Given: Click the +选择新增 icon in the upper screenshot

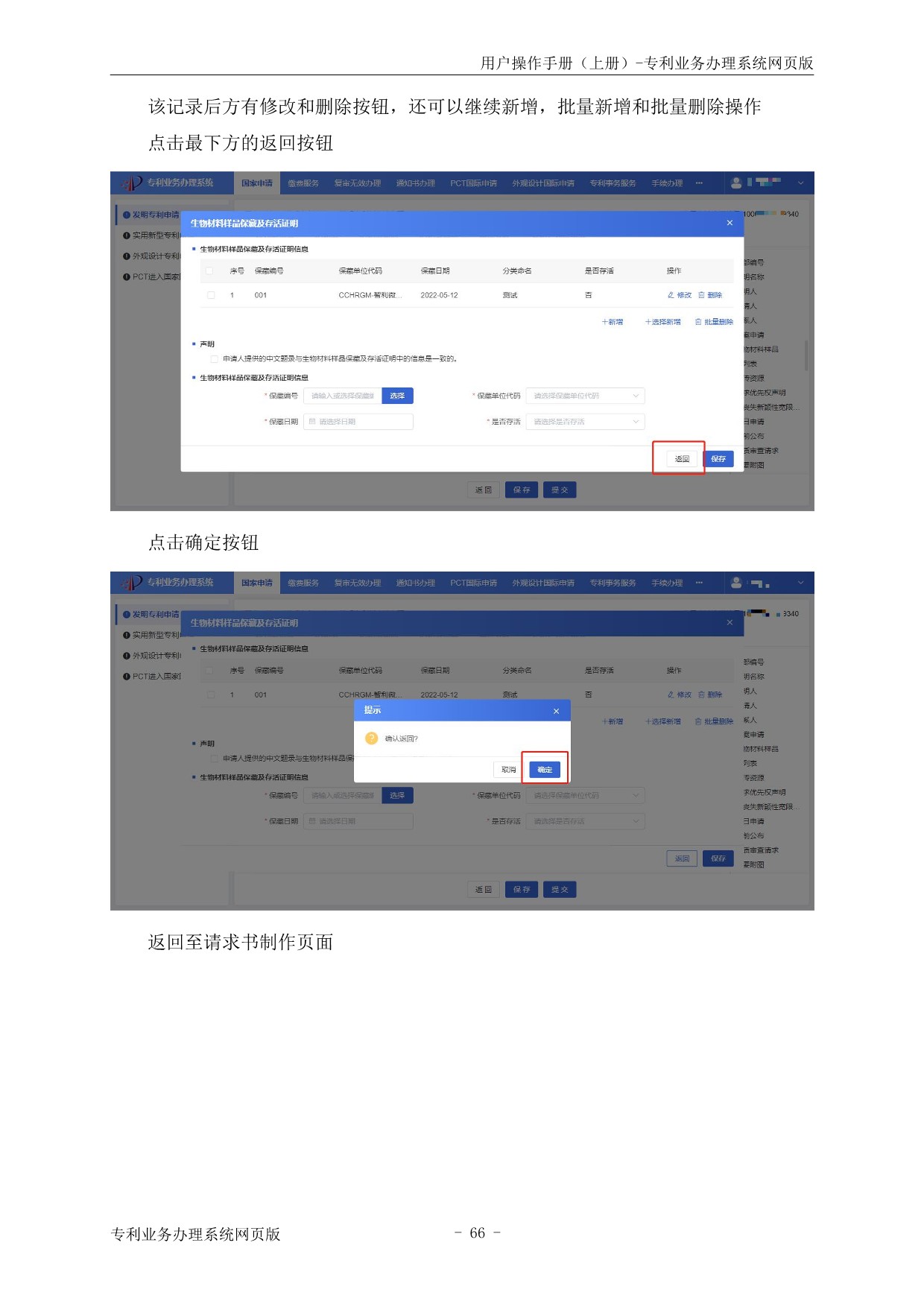Looking at the screenshot, I should coord(648,322).
